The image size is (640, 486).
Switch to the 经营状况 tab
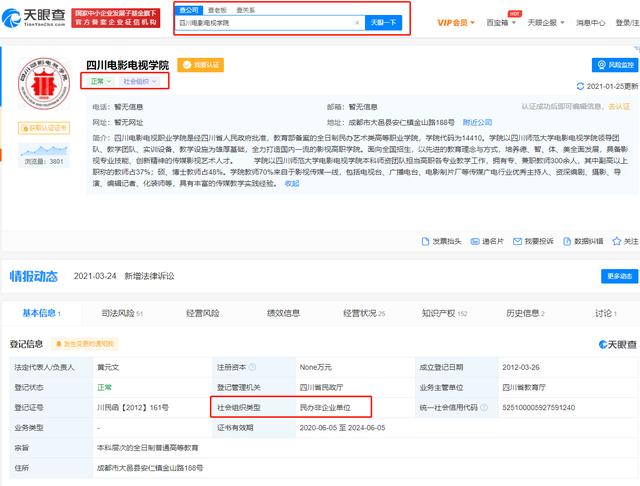pyautogui.click(x=364, y=313)
